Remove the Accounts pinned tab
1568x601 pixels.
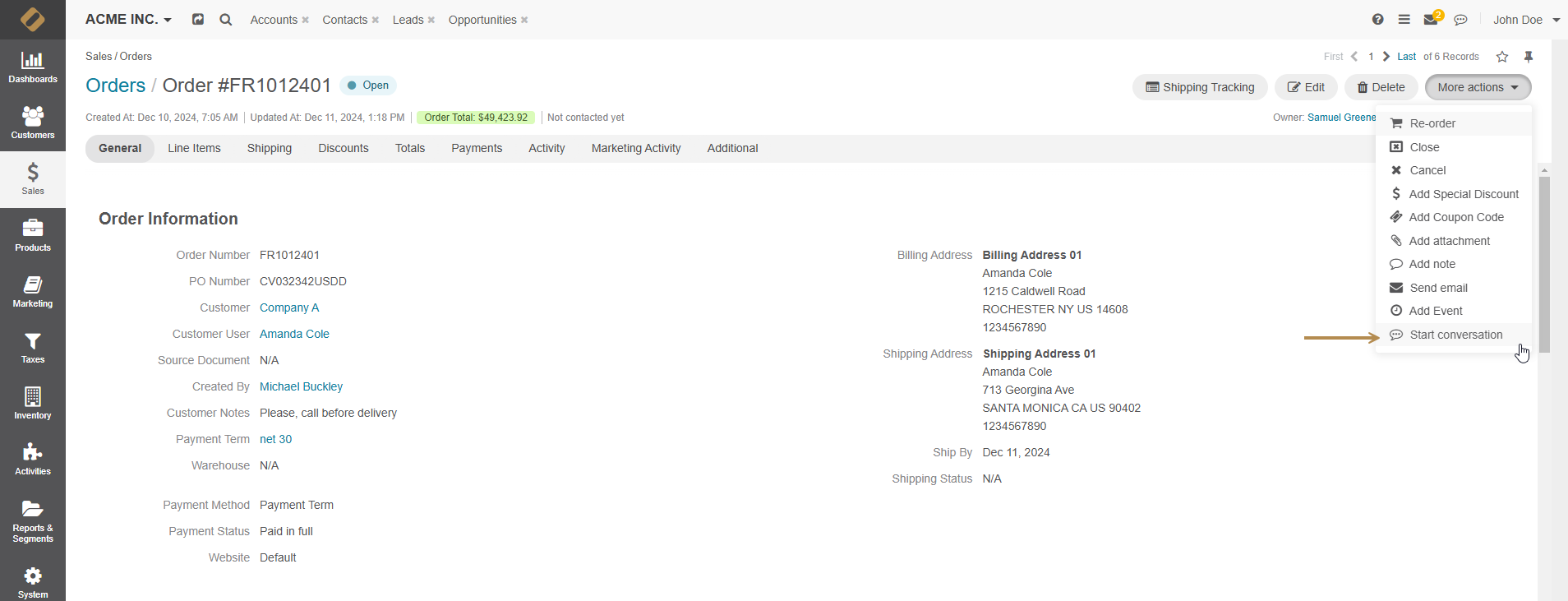click(x=305, y=20)
